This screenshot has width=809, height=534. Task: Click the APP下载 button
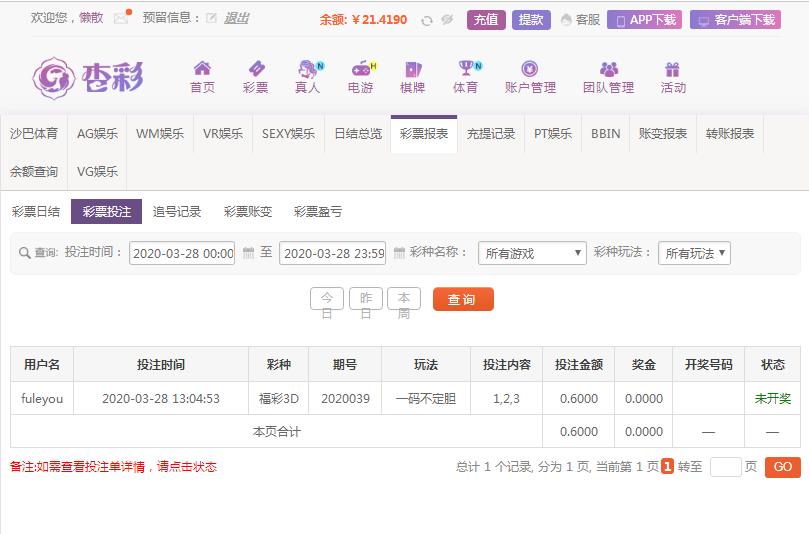point(644,20)
